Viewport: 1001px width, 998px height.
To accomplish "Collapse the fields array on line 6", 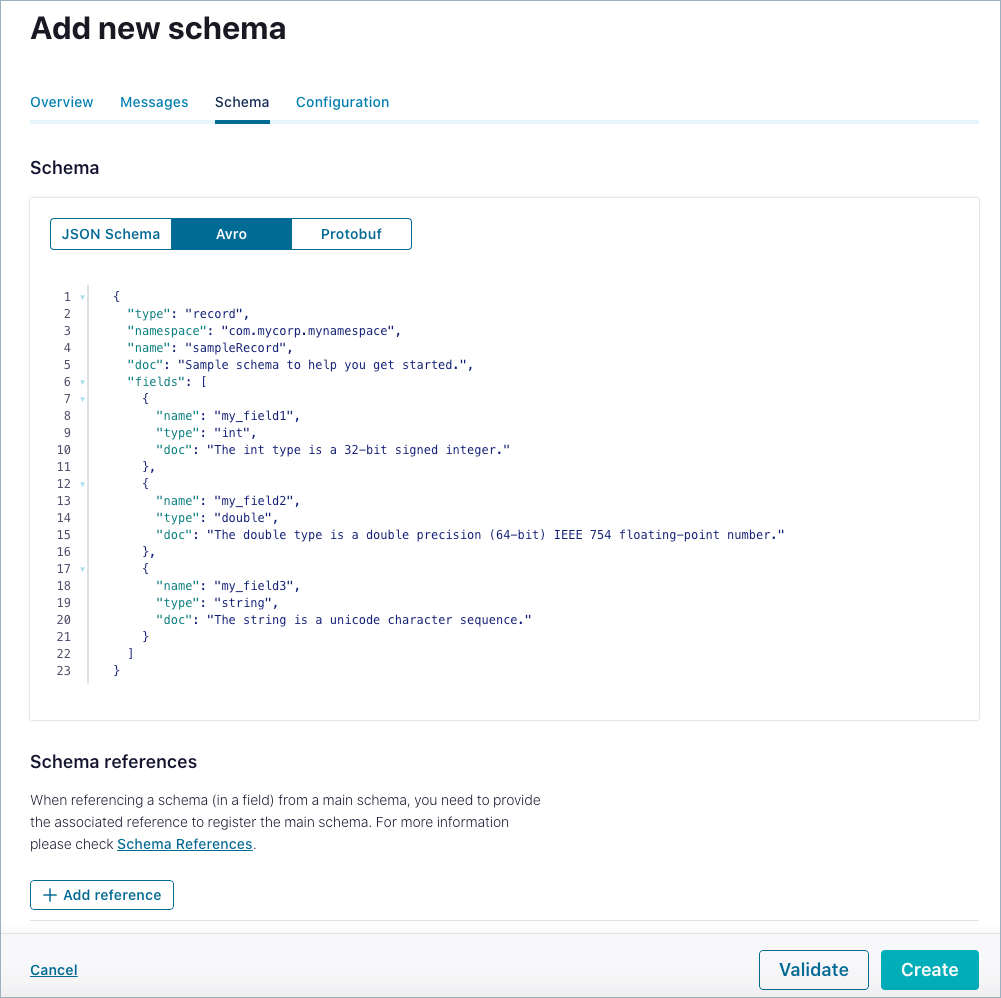I will (82, 382).
